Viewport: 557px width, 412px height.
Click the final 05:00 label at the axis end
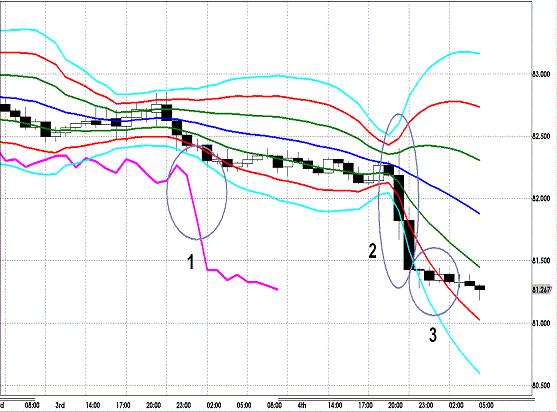(x=486, y=405)
